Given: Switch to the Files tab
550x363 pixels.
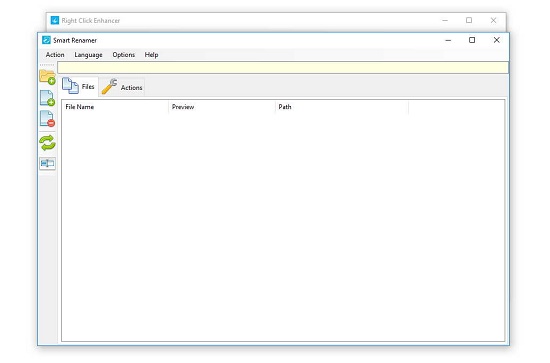Looking at the screenshot, I should [79, 86].
